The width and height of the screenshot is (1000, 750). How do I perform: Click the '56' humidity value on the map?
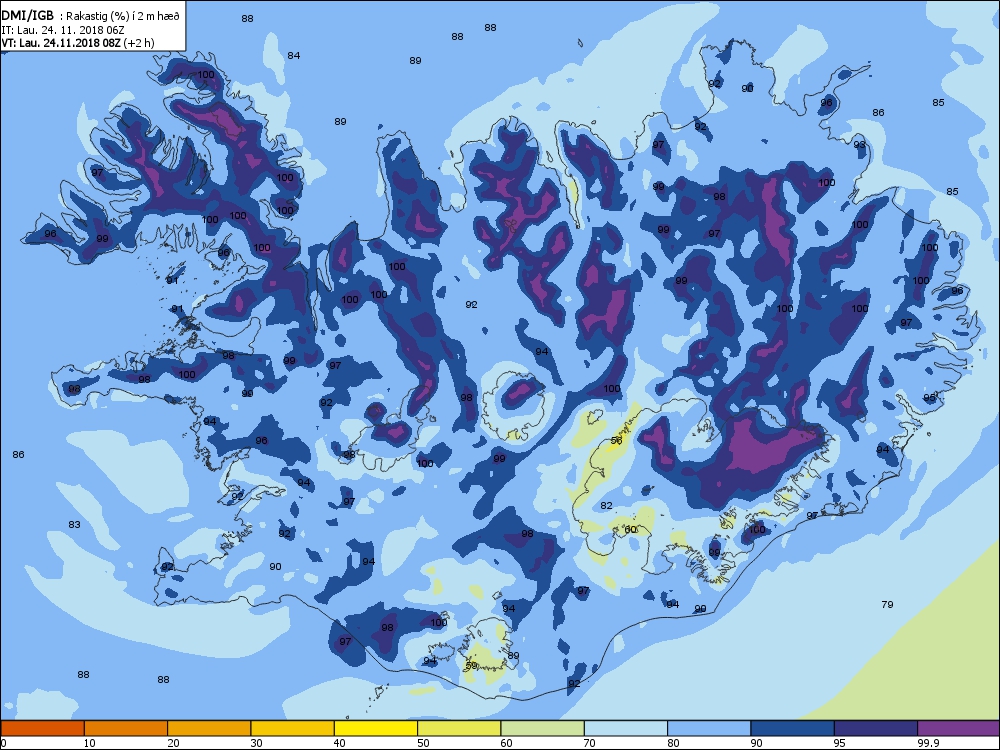tap(616, 441)
